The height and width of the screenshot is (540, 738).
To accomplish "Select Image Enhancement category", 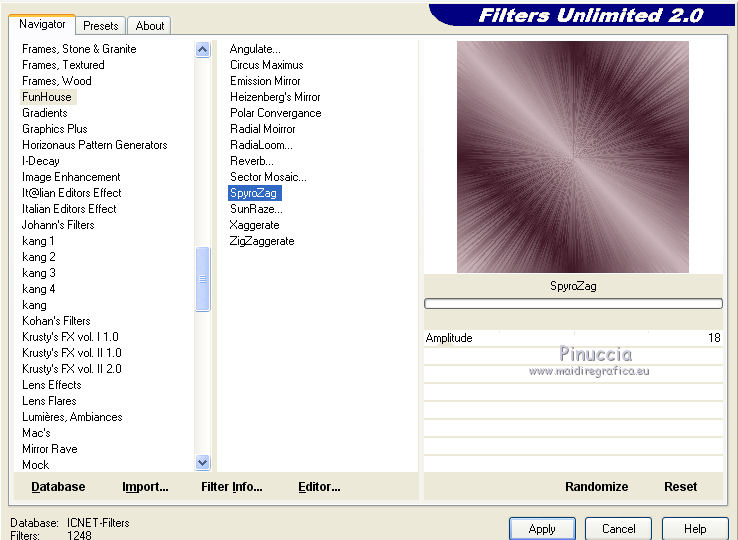I will 71,177.
